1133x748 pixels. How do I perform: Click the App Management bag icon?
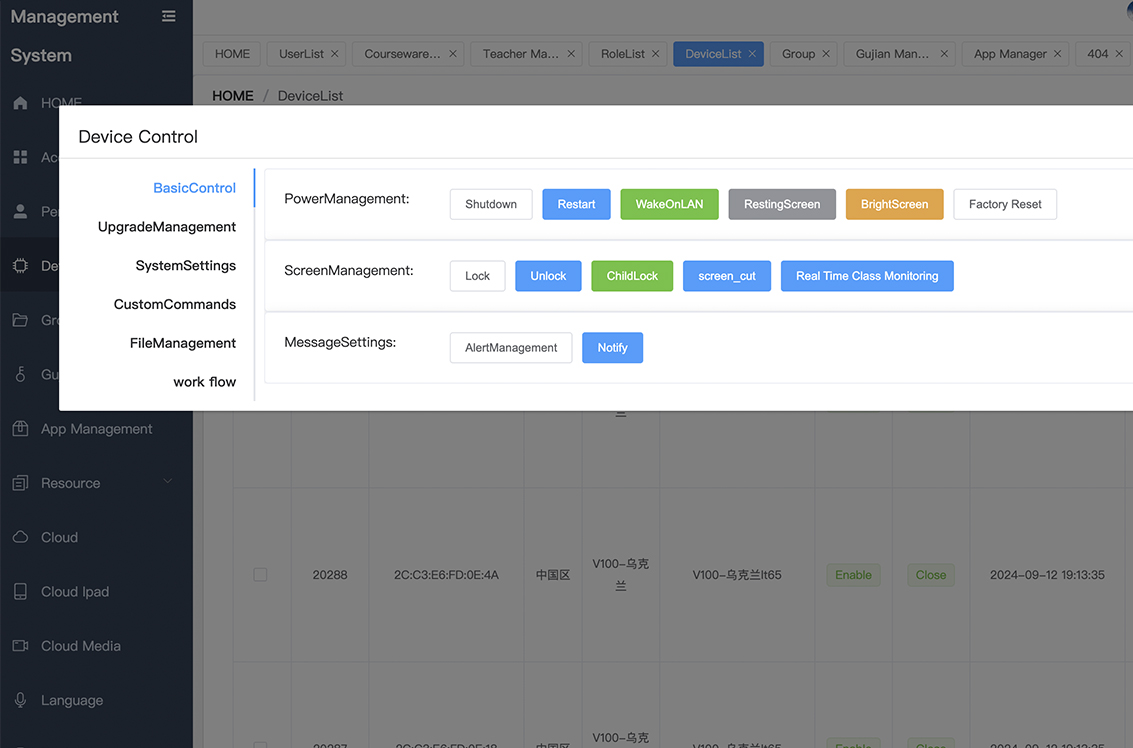pyautogui.click(x=20, y=429)
